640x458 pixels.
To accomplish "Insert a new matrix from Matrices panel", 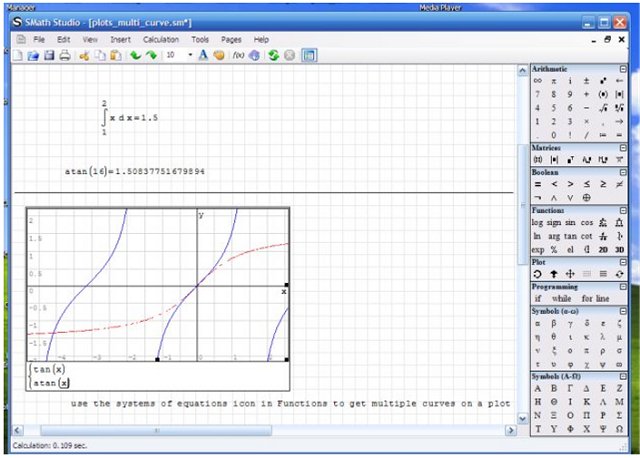I will click(x=538, y=160).
